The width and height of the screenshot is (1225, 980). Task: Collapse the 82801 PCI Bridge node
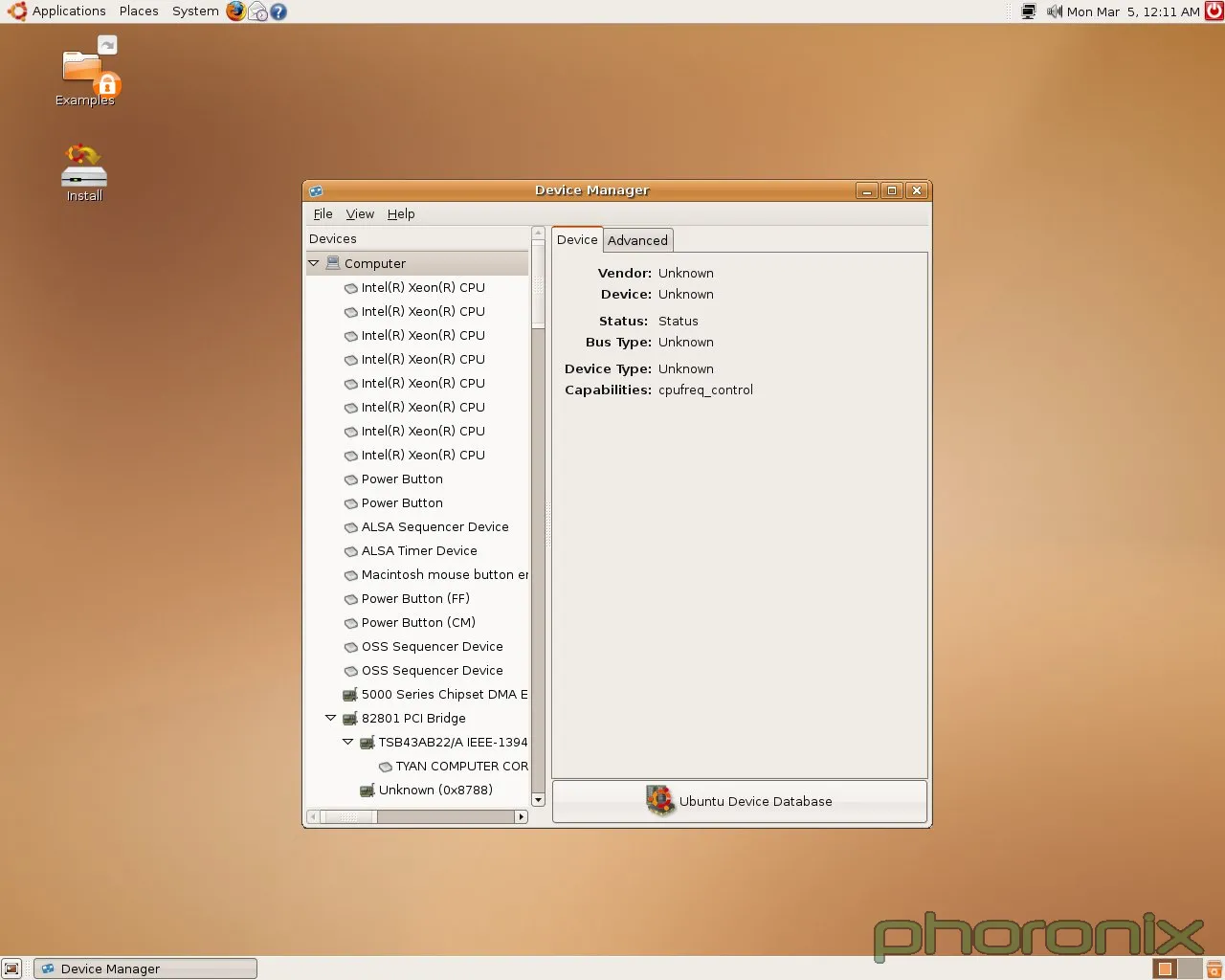330,718
